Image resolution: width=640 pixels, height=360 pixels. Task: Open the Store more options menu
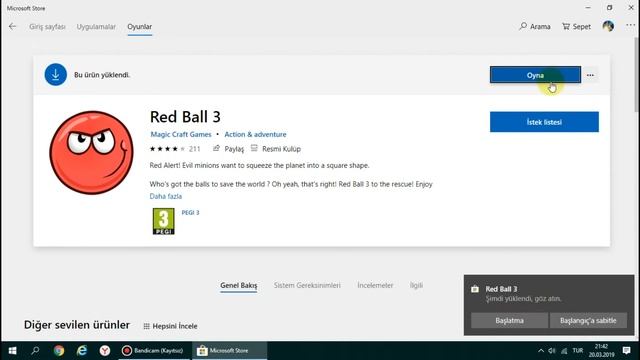[630, 25]
